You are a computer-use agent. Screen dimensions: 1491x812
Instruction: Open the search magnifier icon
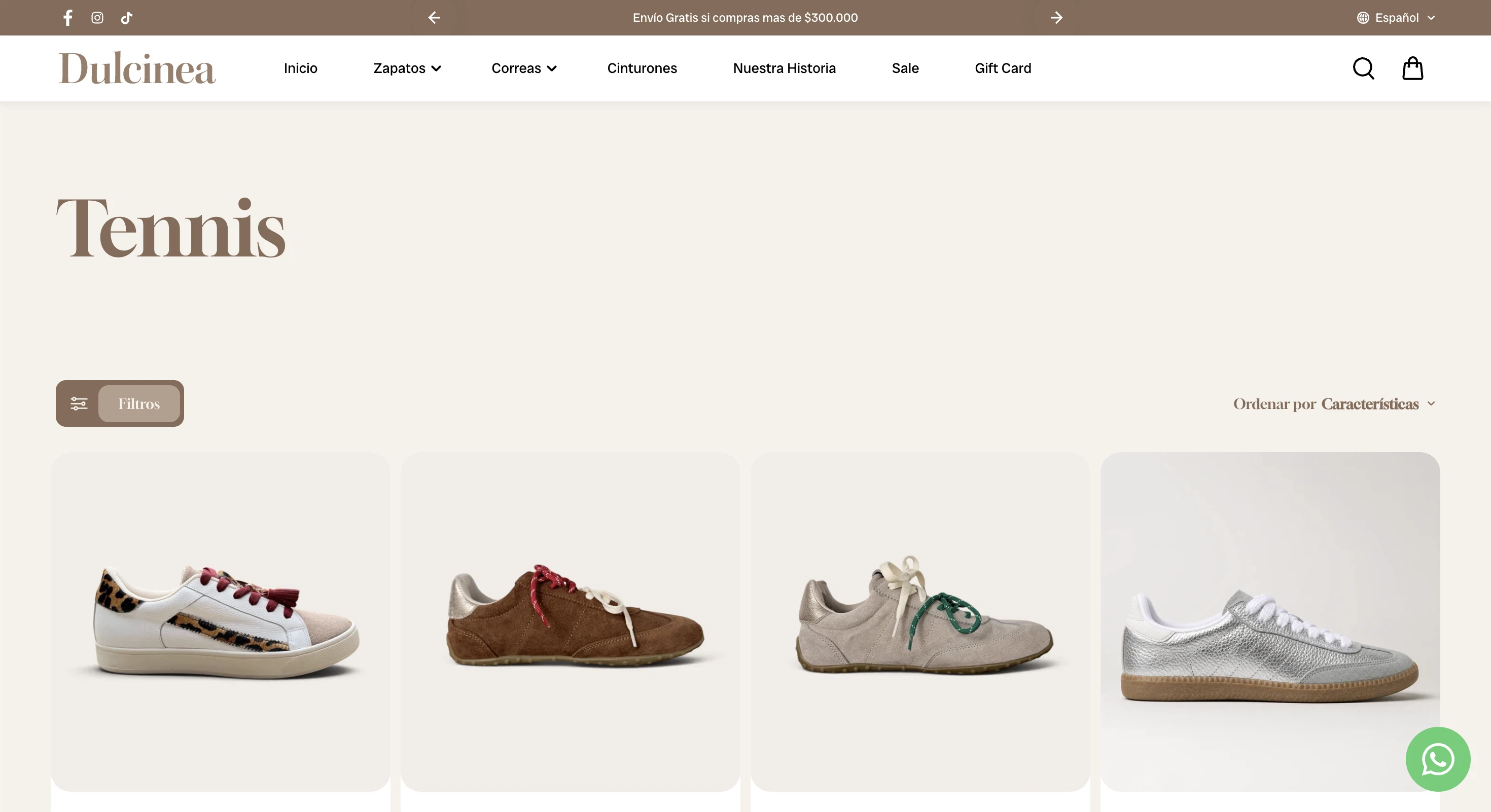(x=1363, y=68)
